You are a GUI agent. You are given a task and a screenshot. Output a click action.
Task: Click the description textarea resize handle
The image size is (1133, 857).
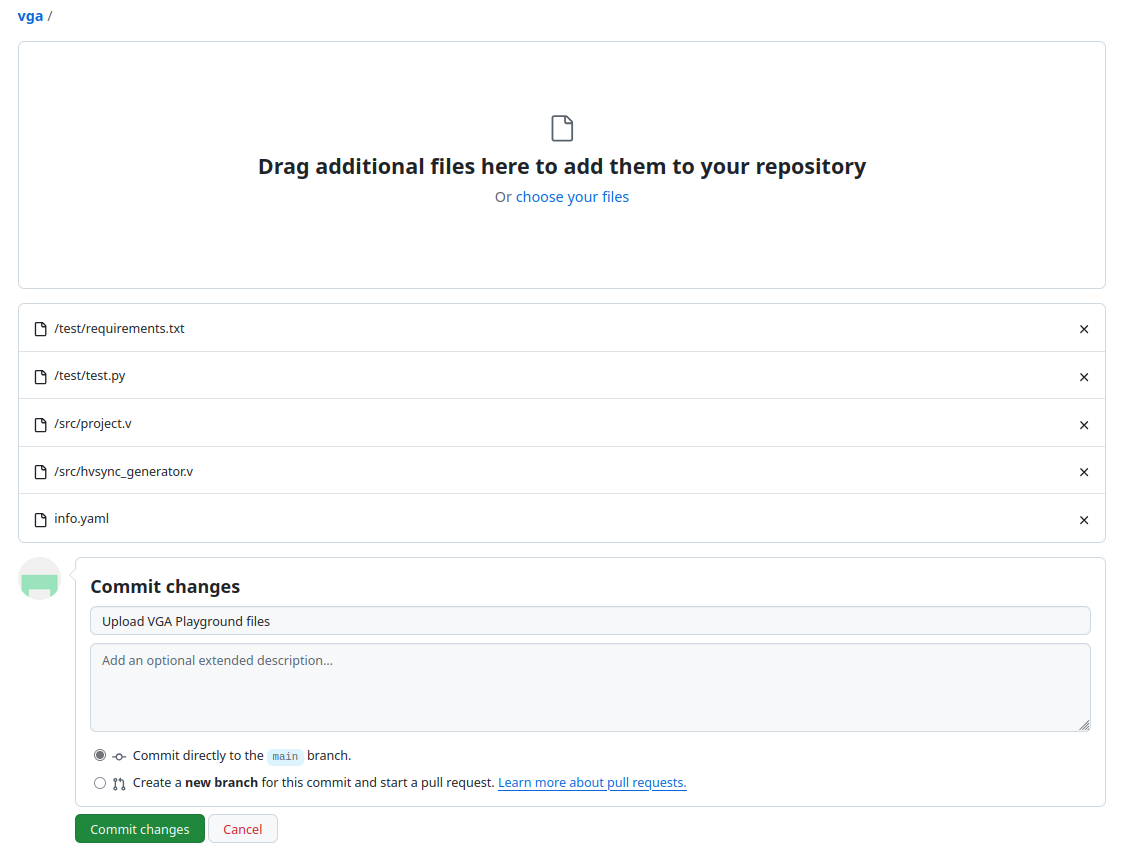[1084, 725]
